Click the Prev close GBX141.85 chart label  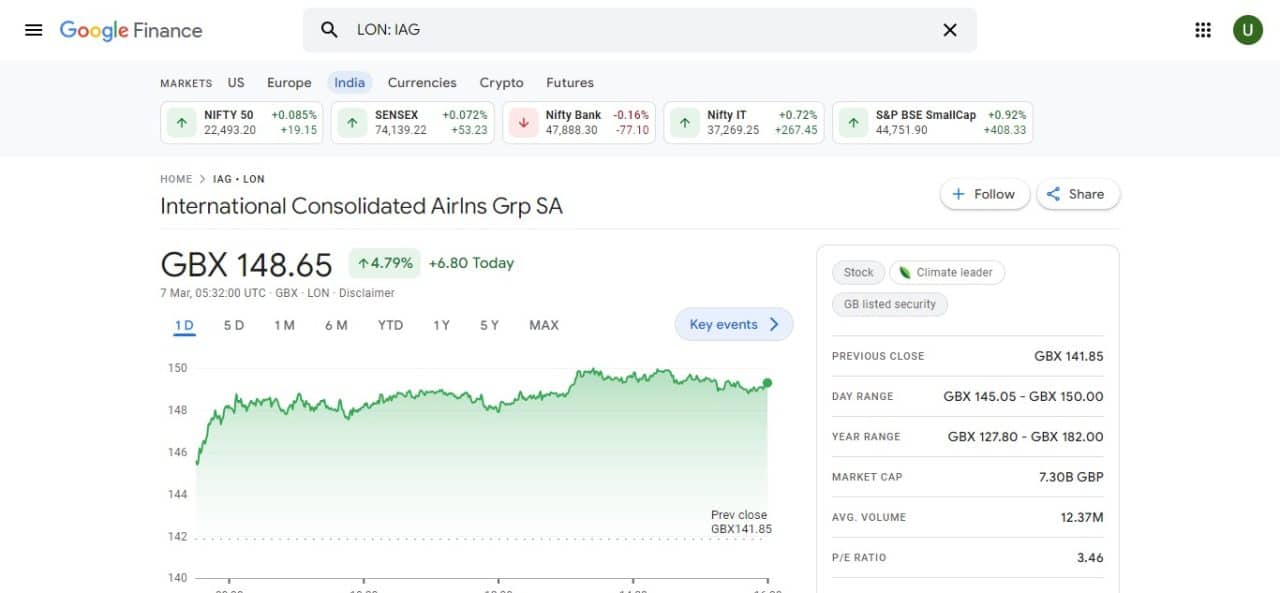(741, 522)
